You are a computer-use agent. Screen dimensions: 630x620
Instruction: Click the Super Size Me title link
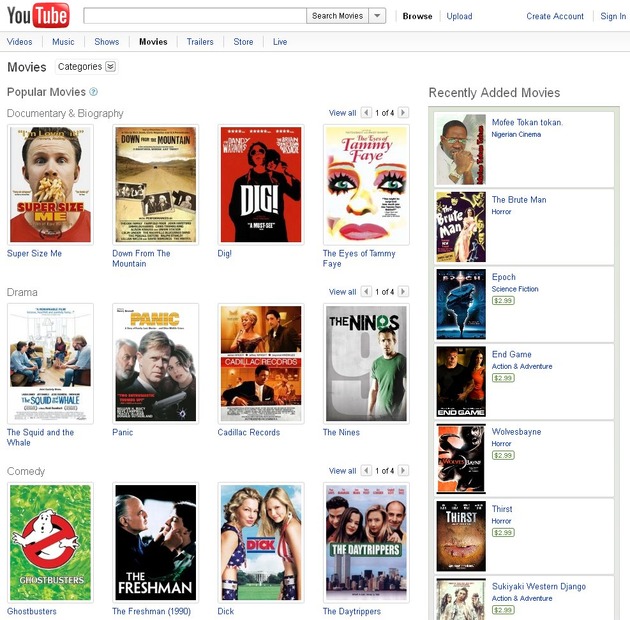pyautogui.click(x=34, y=254)
